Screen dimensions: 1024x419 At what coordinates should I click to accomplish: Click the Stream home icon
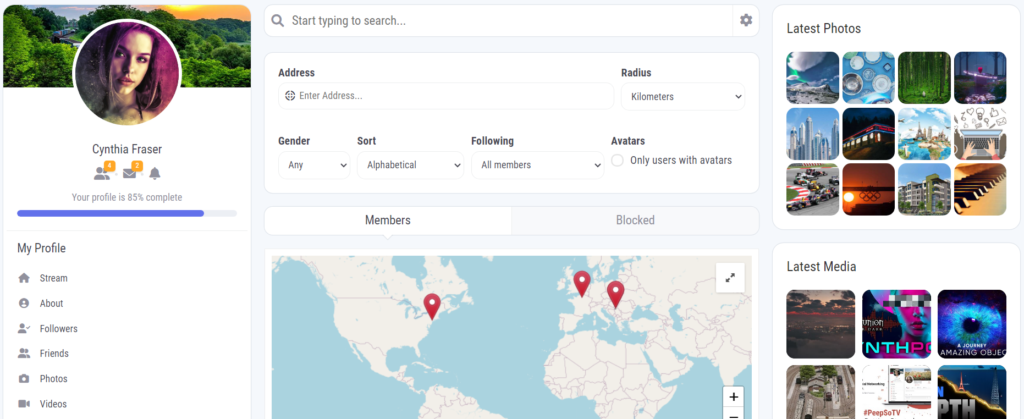point(24,278)
